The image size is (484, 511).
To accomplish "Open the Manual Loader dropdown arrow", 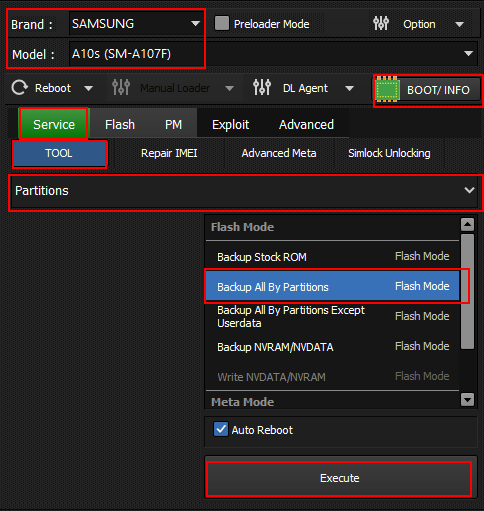I will 229,88.
